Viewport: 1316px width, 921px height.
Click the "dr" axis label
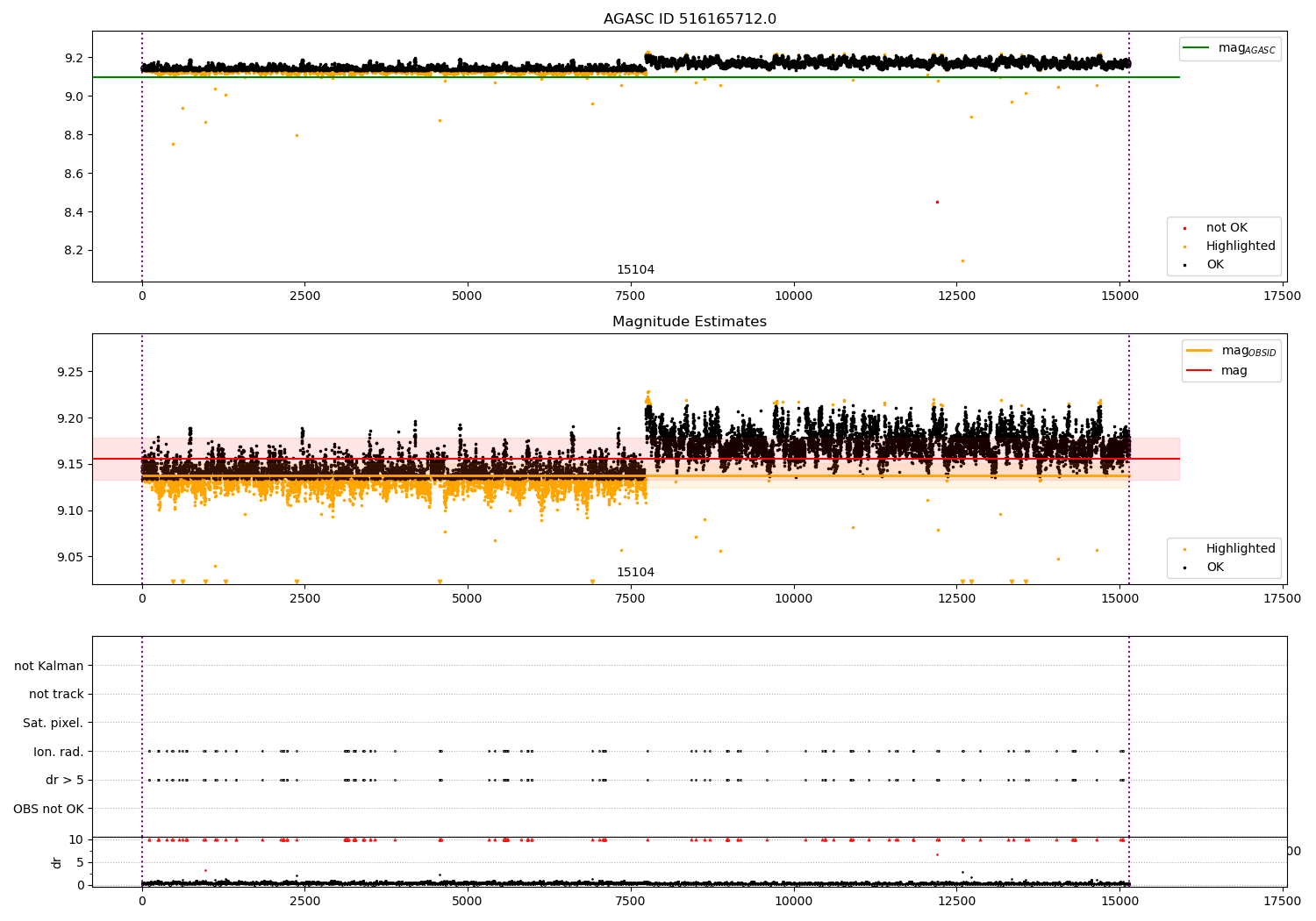coord(57,862)
